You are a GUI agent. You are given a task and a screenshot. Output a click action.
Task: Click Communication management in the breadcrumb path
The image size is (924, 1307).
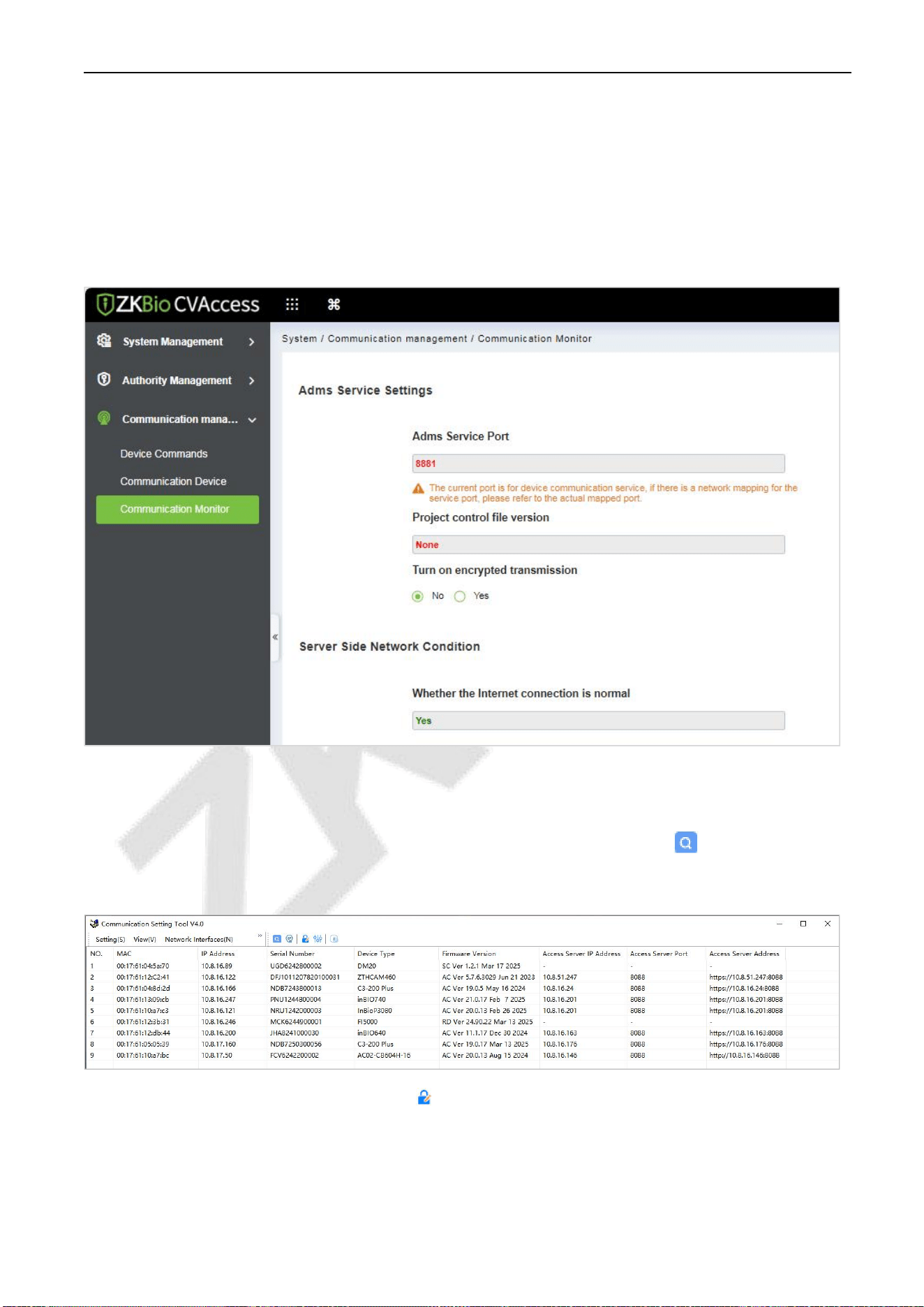click(x=397, y=339)
